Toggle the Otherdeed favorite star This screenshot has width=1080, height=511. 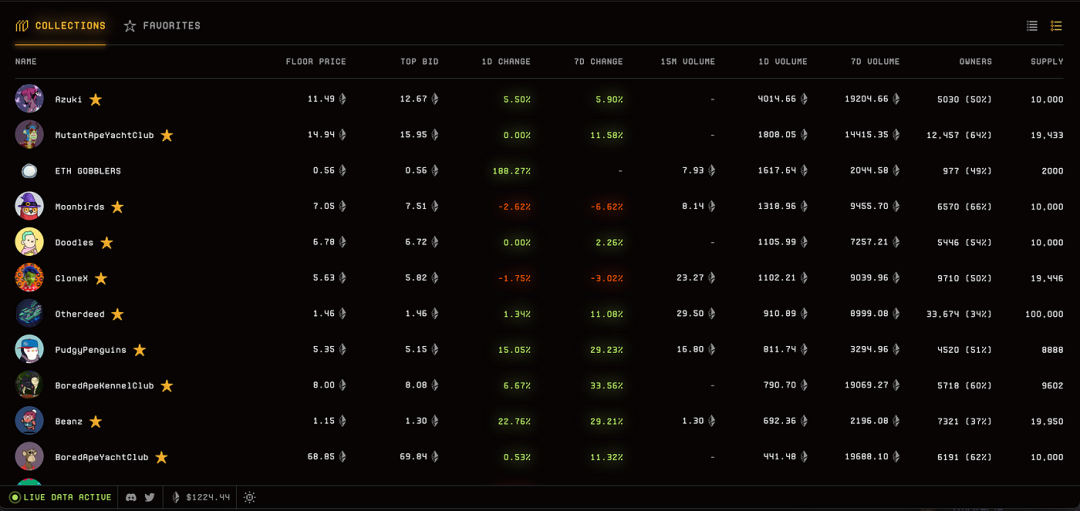[118, 314]
